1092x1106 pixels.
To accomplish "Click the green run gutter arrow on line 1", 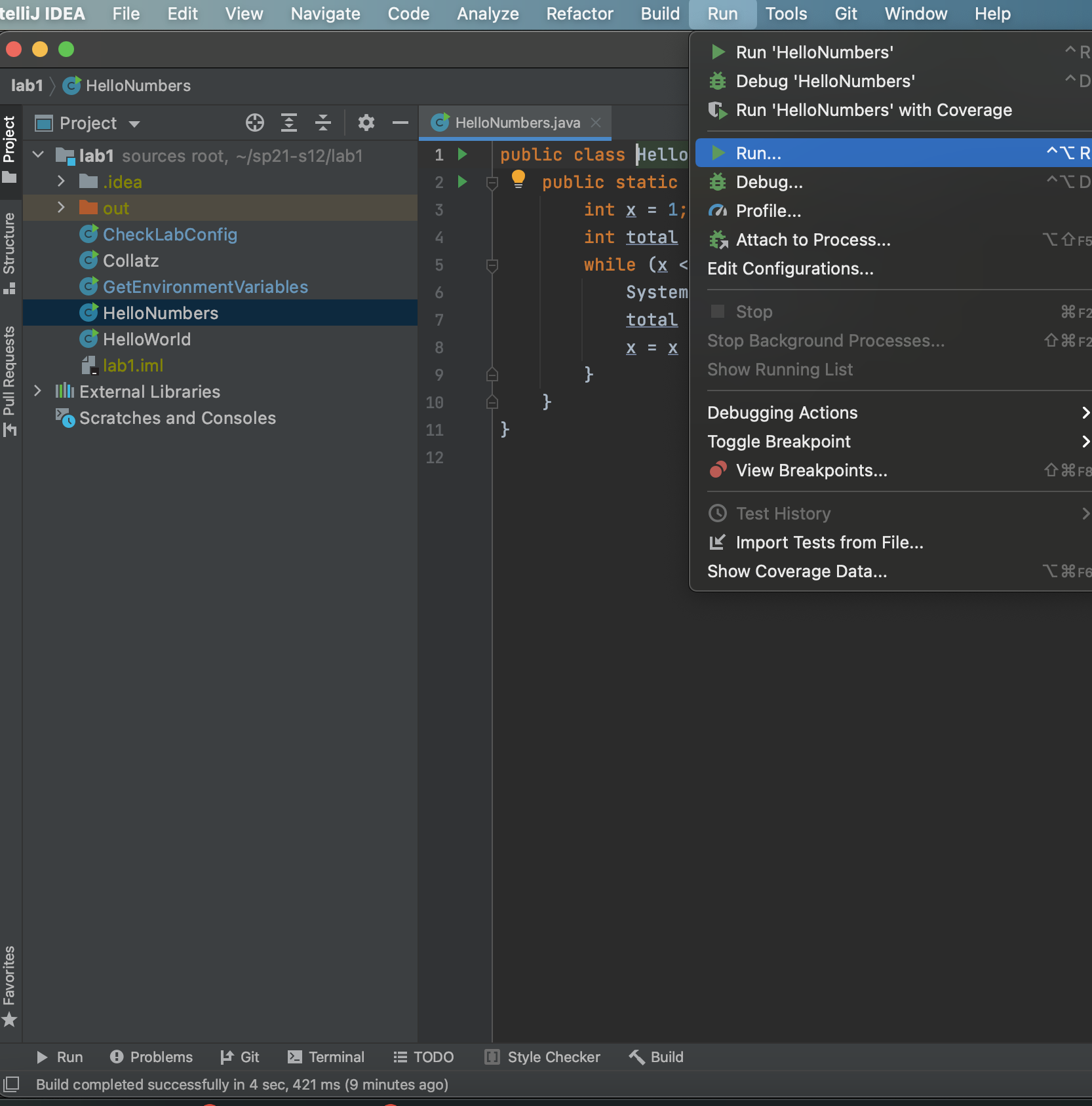I will coord(462,155).
